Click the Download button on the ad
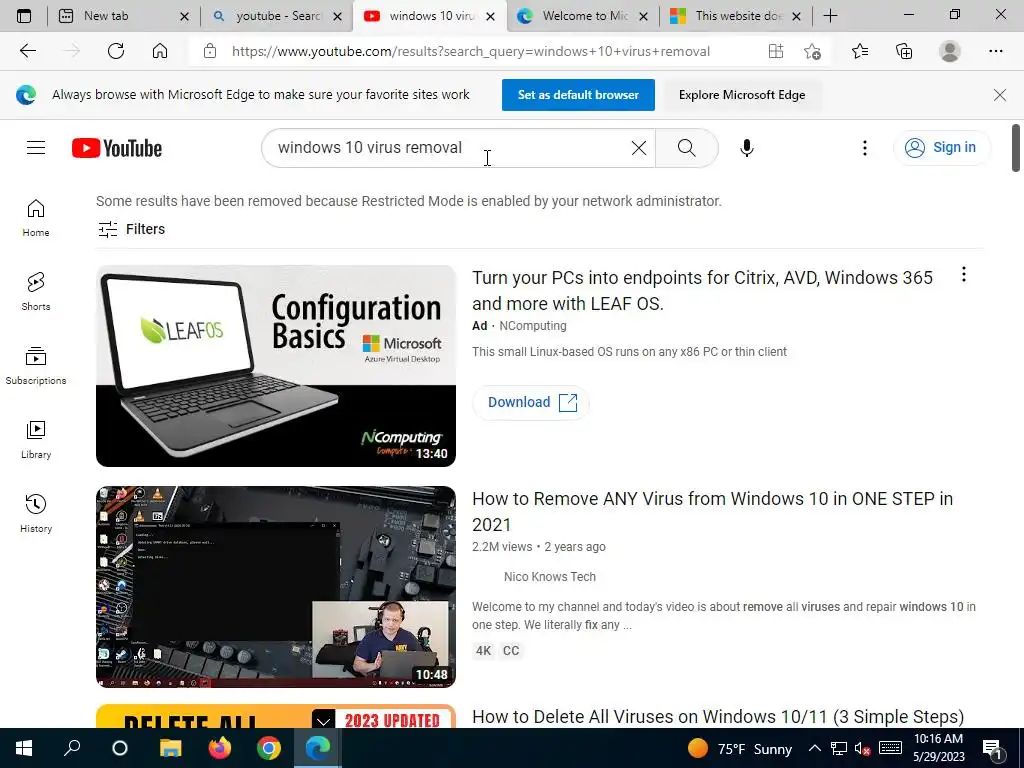The image size is (1024, 768). coord(530,402)
